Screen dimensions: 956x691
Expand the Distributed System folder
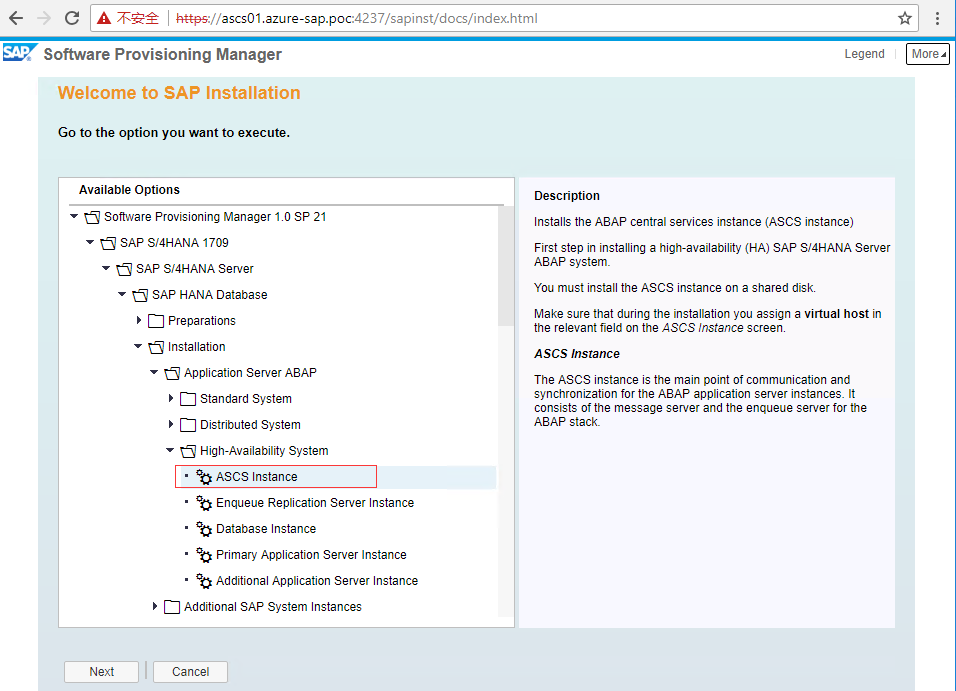[171, 424]
